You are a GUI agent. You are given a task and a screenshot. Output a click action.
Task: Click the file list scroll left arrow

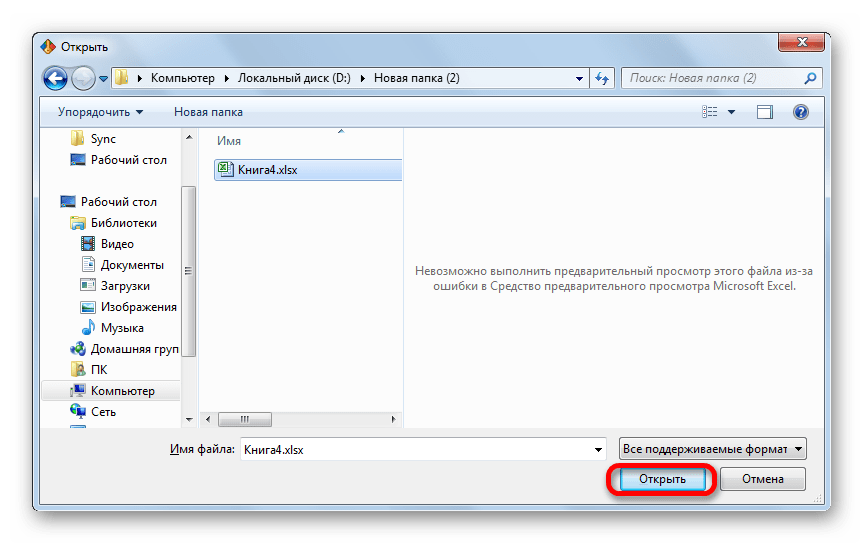click(x=208, y=419)
